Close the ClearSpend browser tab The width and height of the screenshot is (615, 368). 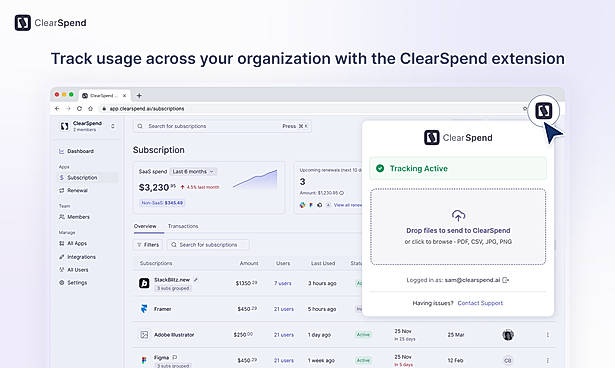click(124, 95)
